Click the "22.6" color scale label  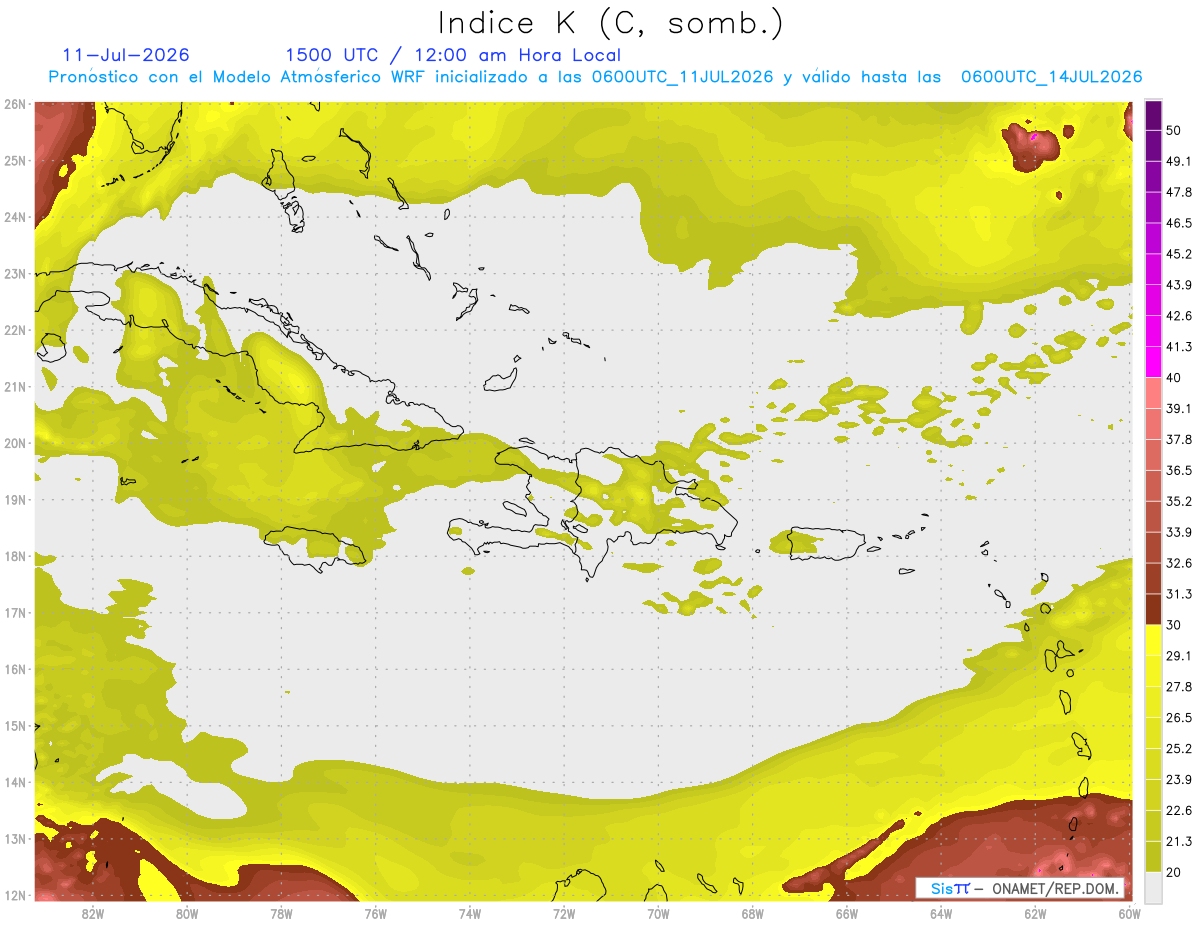tap(1178, 810)
